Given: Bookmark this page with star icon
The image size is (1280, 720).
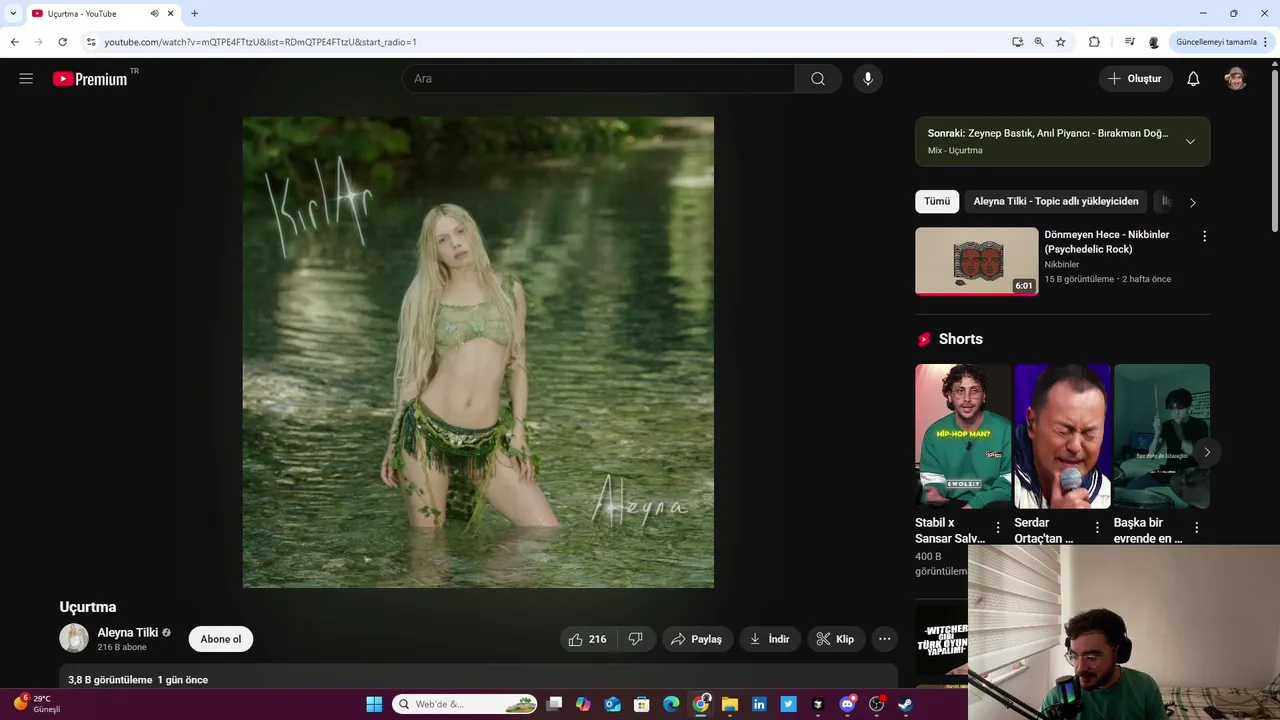Looking at the screenshot, I should click(1061, 42).
